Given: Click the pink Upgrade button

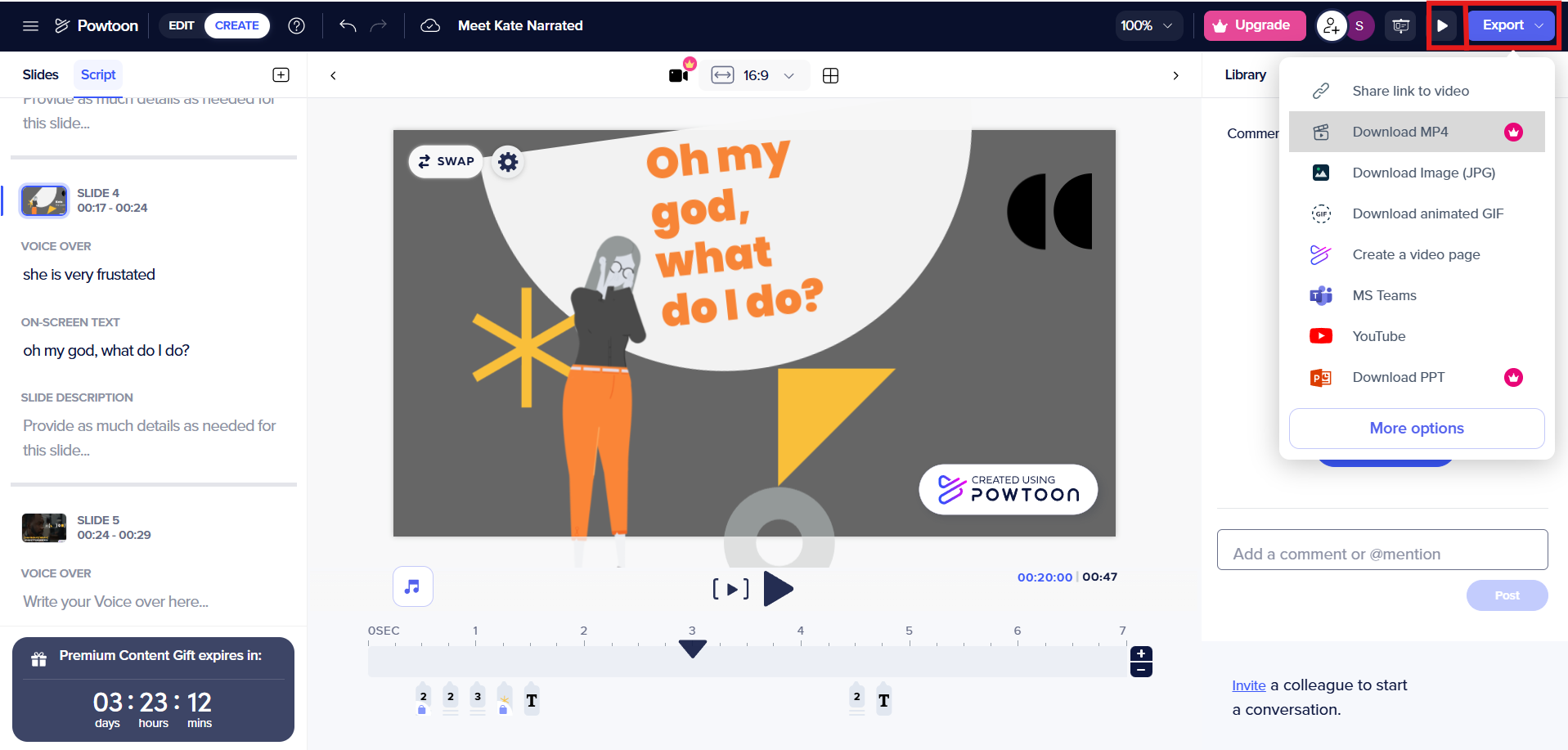Looking at the screenshot, I should [x=1254, y=25].
